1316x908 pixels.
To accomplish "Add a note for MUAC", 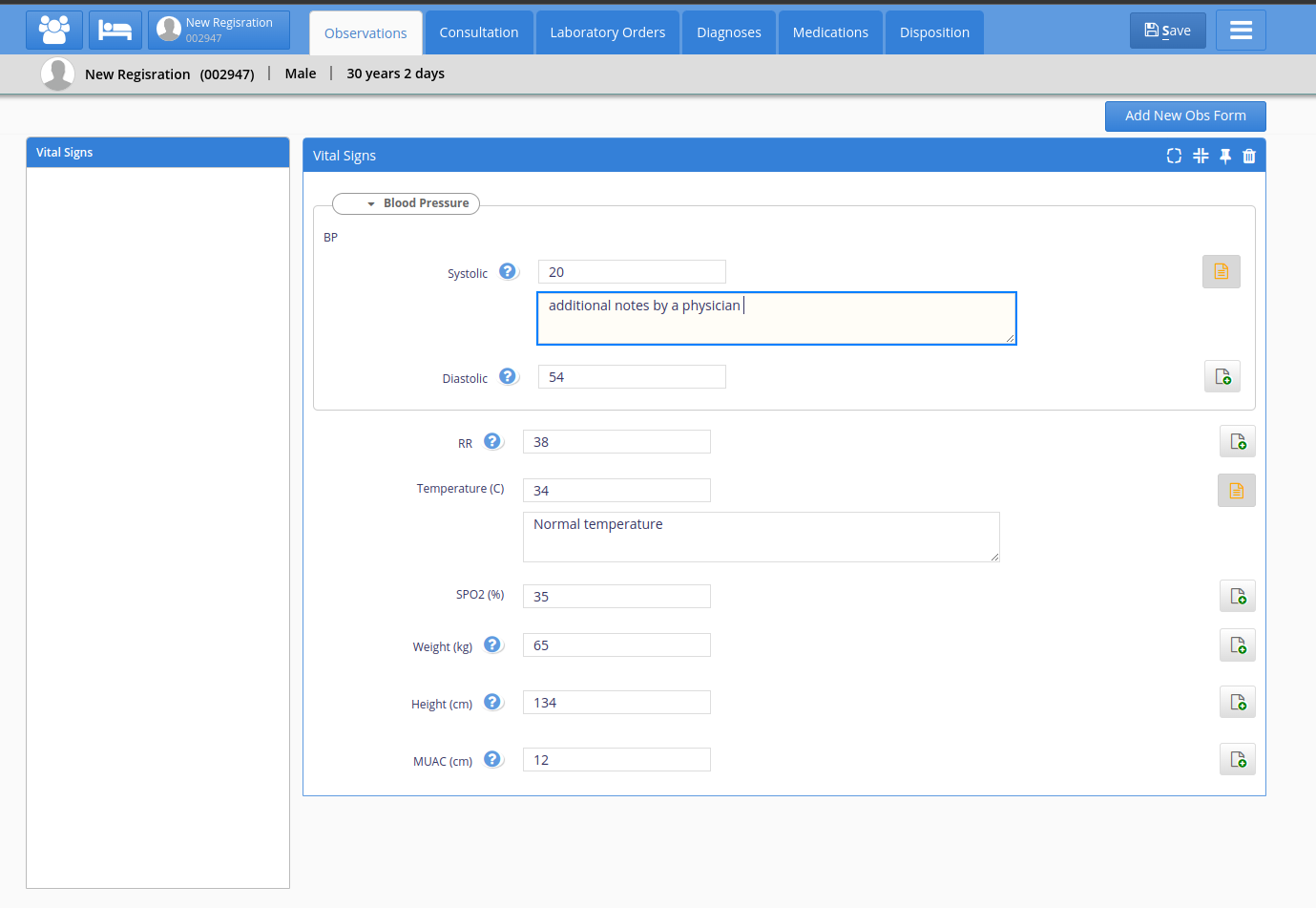I will [1238, 759].
